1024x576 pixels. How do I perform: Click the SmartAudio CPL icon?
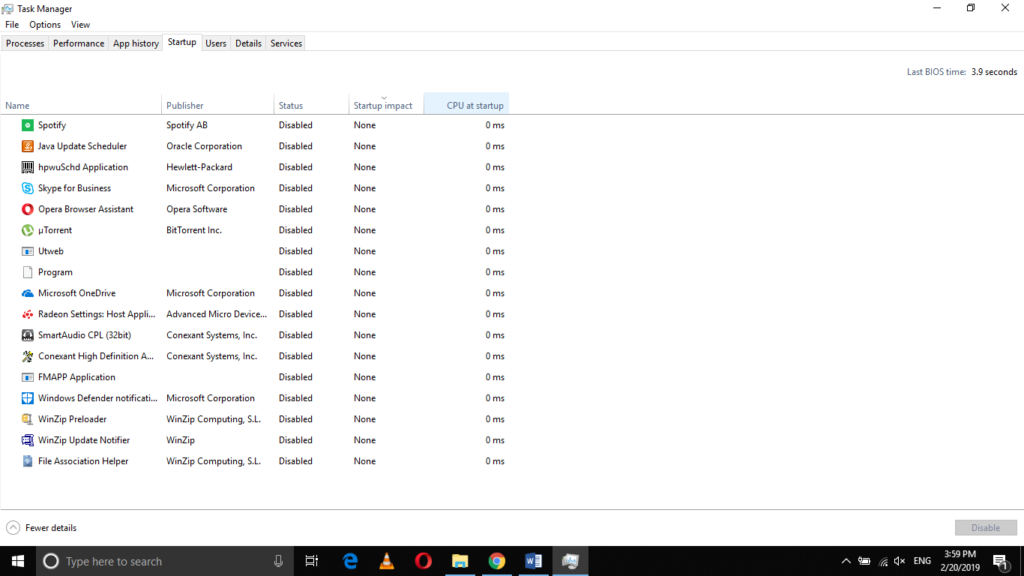27,335
